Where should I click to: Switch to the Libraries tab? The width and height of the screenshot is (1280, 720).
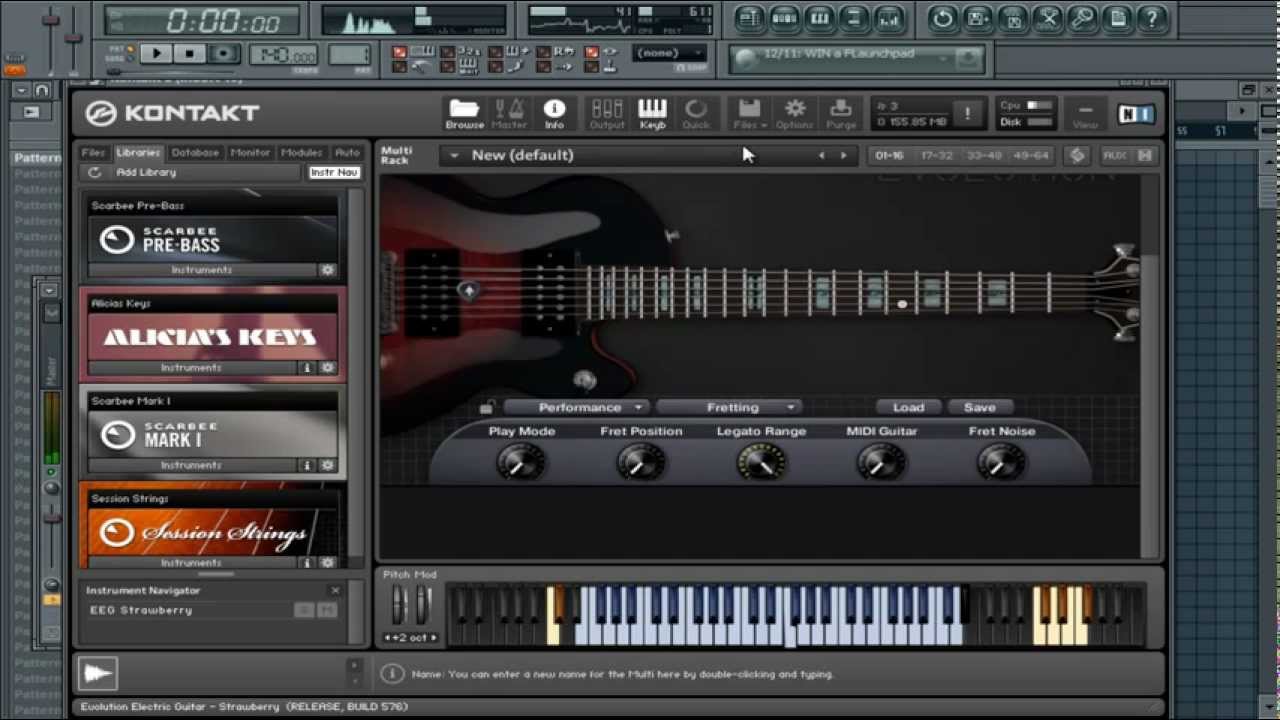point(138,152)
